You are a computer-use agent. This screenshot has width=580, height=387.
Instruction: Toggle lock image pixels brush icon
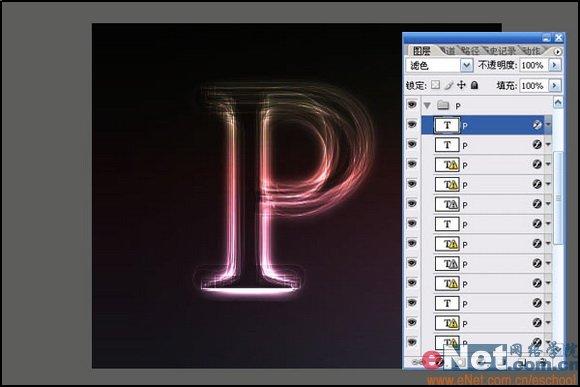coord(448,85)
